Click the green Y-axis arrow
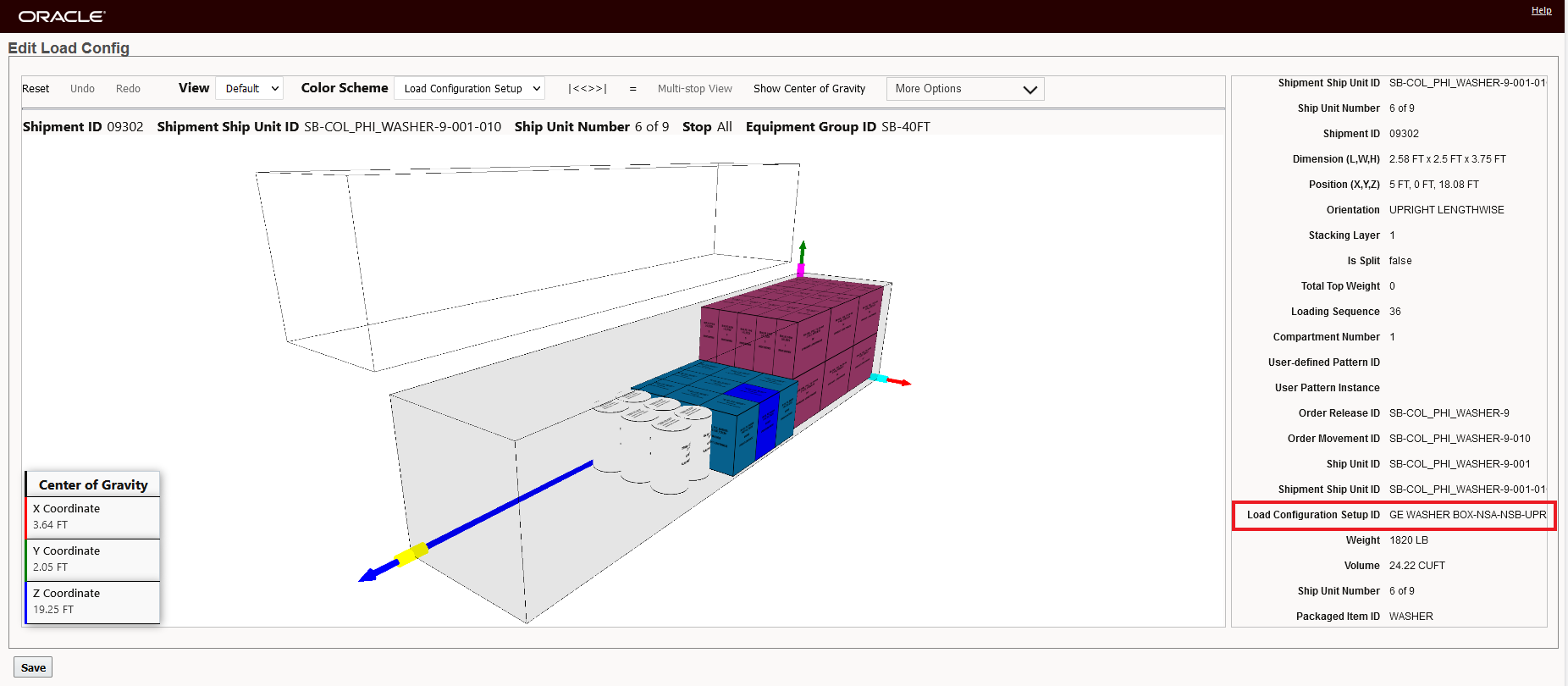This screenshot has height=686, width=1568. click(x=803, y=252)
